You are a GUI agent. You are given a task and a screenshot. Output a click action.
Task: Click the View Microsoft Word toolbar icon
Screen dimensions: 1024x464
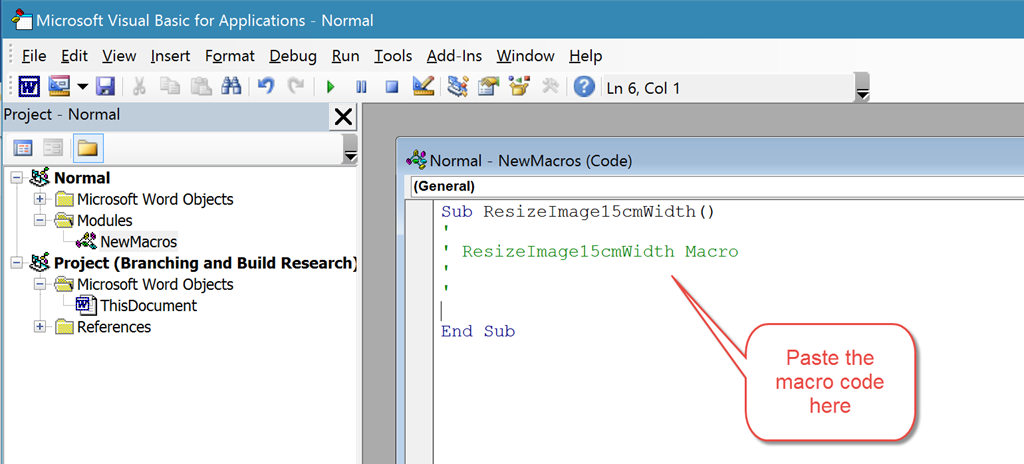[x=30, y=87]
